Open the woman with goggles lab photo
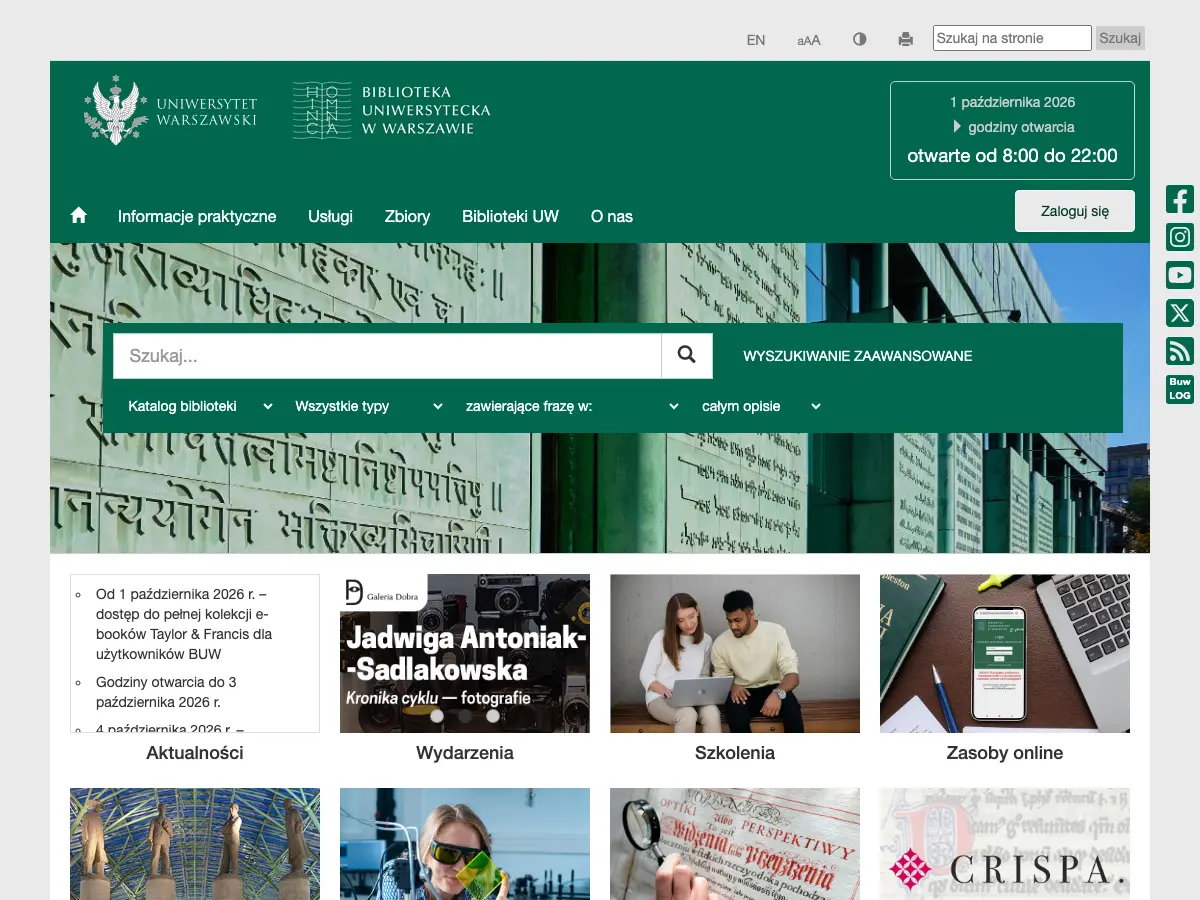The width and height of the screenshot is (1200, 900). [465, 844]
